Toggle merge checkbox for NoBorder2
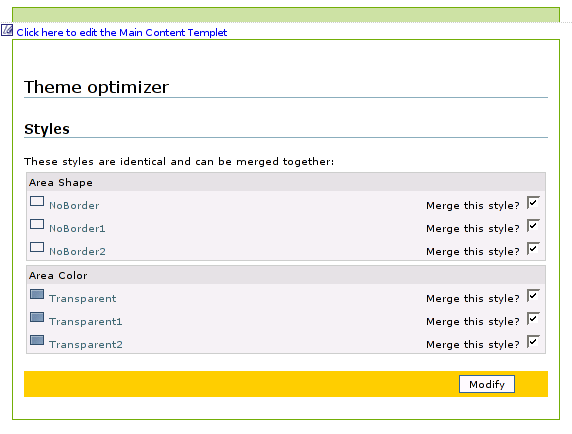 coord(533,248)
